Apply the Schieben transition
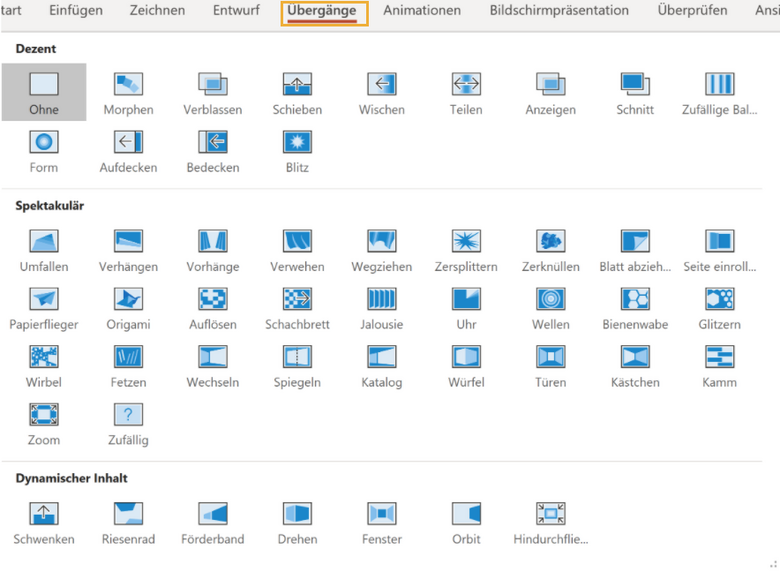 pyautogui.click(x=297, y=92)
